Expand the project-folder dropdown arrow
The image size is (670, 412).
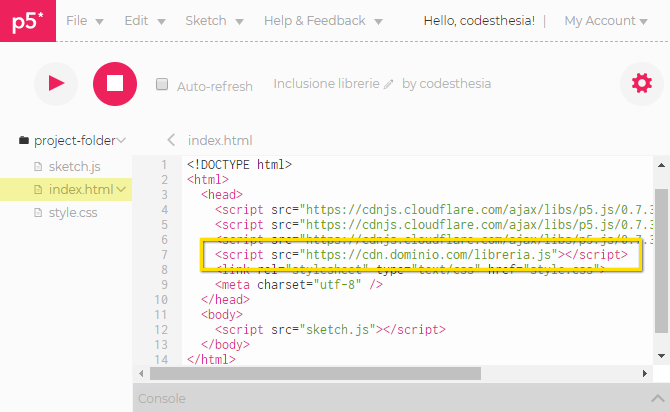[x=121, y=141]
